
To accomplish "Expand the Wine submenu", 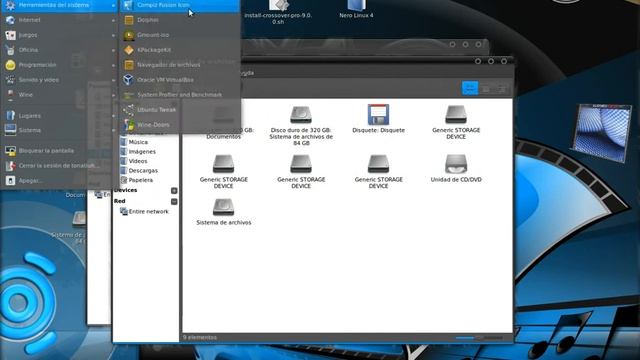I will pyautogui.click(x=60, y=95).
